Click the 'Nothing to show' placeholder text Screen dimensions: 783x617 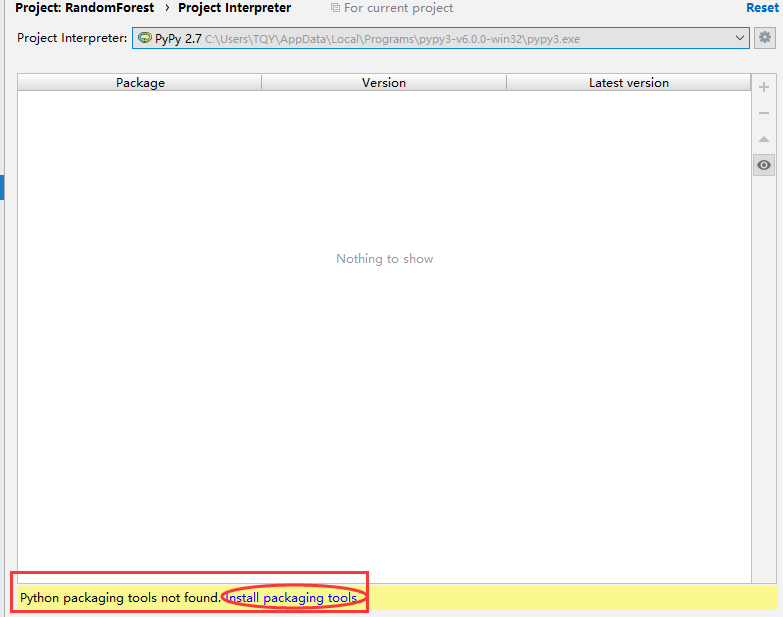pyautogui.click(x=385, y=259)
